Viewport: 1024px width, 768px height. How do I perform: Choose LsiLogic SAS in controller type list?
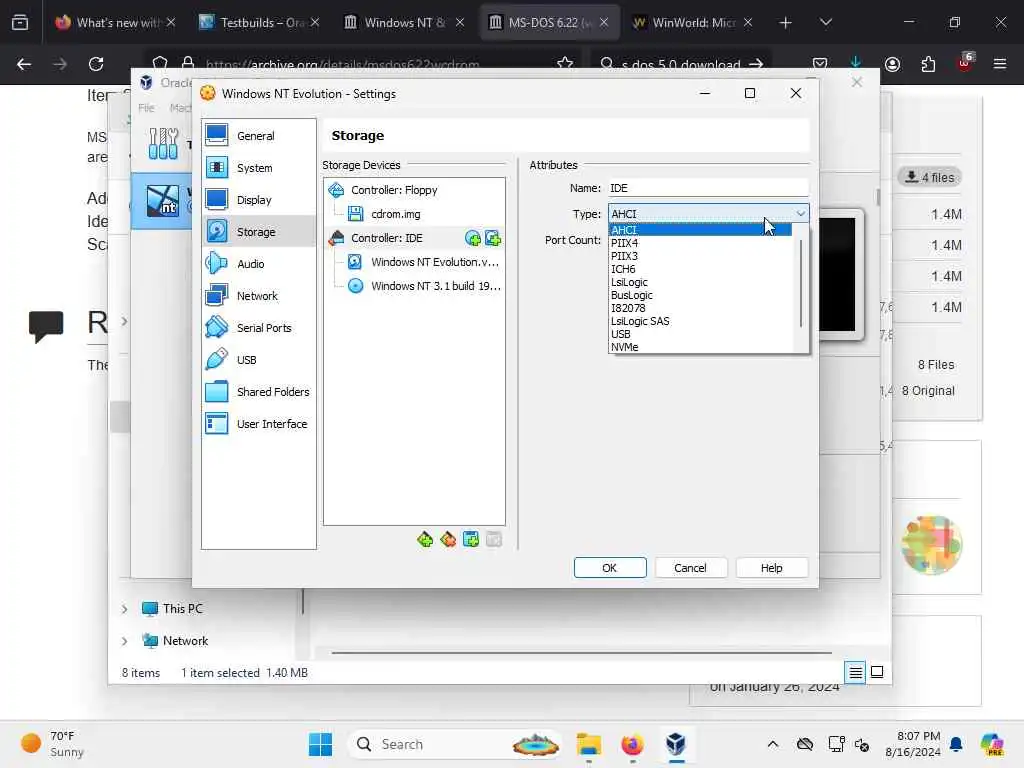point(701,321)
